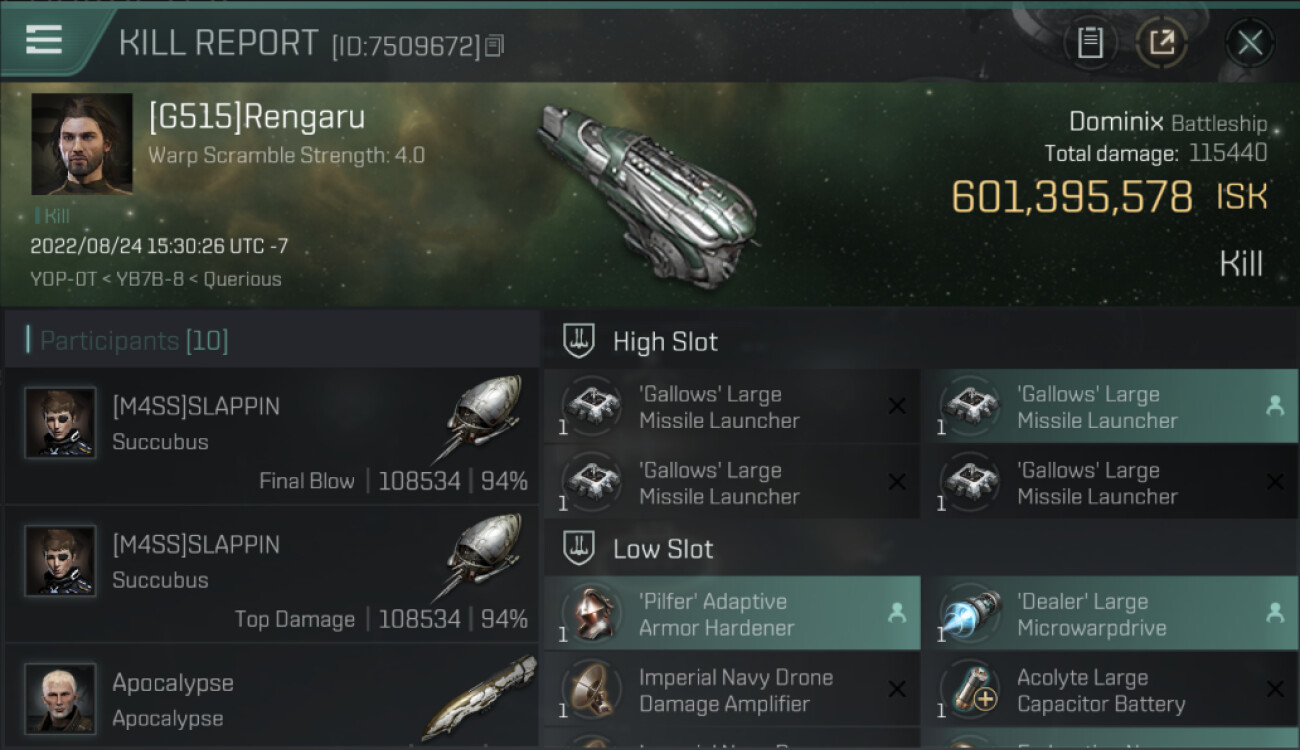View Rengaru's character portrait

pos(82,144)
